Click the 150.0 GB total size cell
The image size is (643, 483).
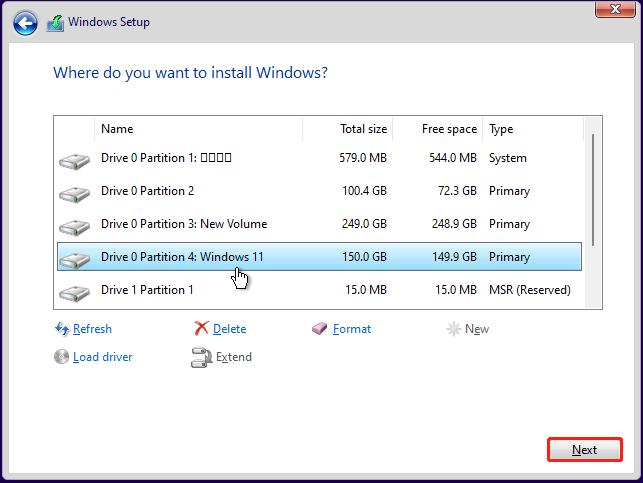365,257
